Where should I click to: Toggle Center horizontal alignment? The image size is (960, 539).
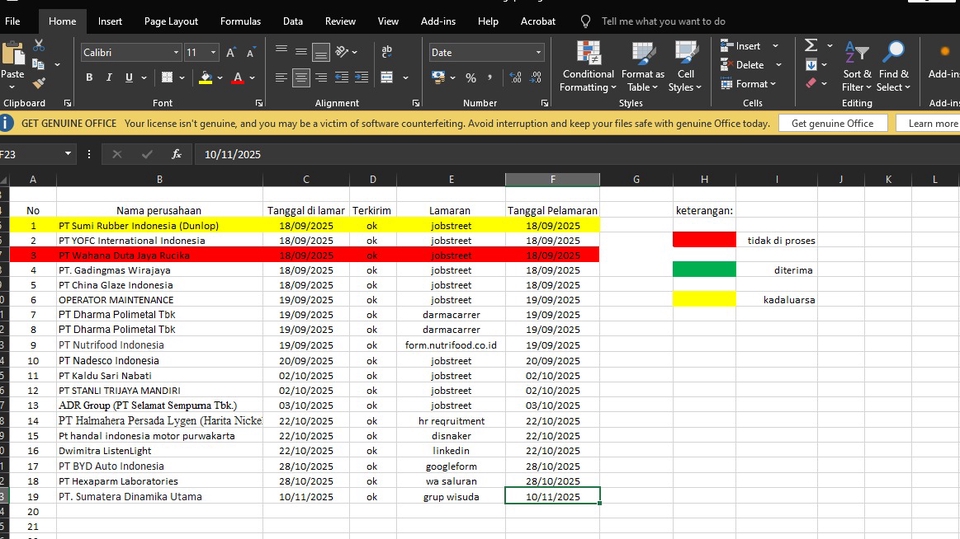tap(301, 77)
